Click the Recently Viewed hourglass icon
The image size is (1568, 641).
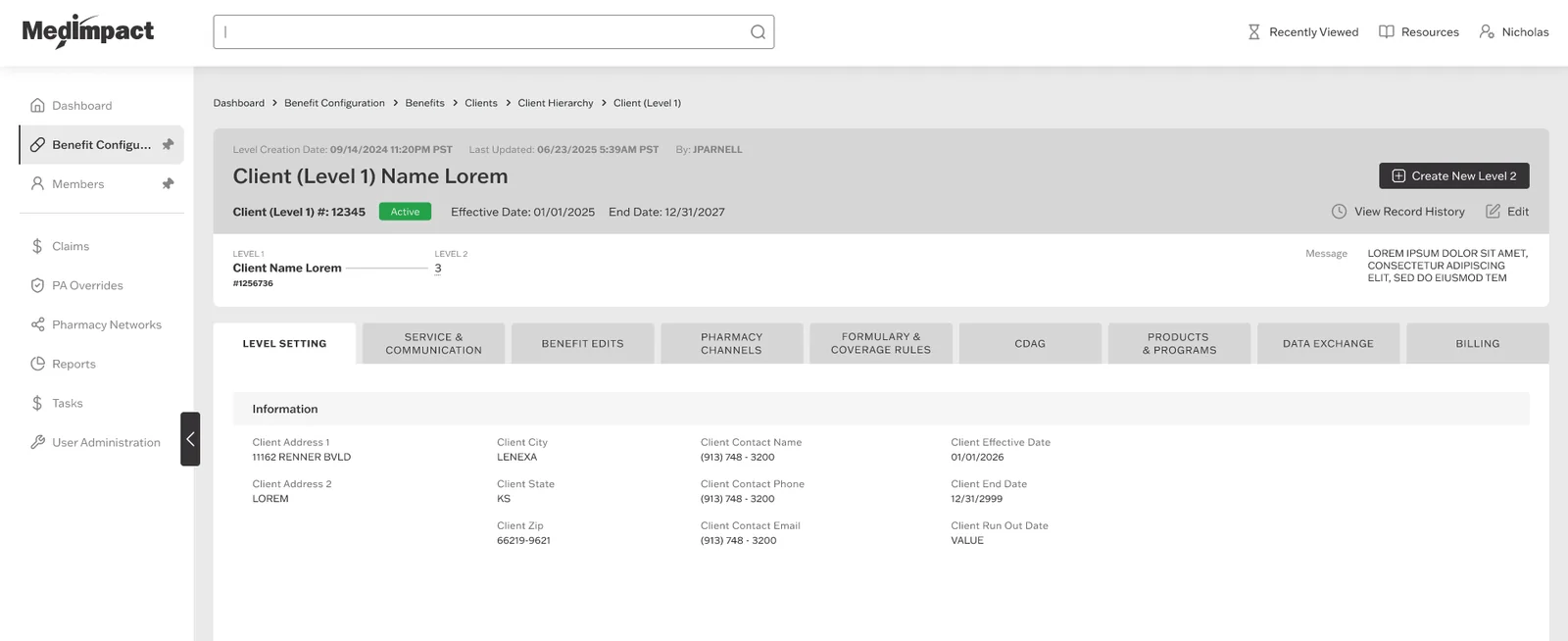(x=1253, y=32)
